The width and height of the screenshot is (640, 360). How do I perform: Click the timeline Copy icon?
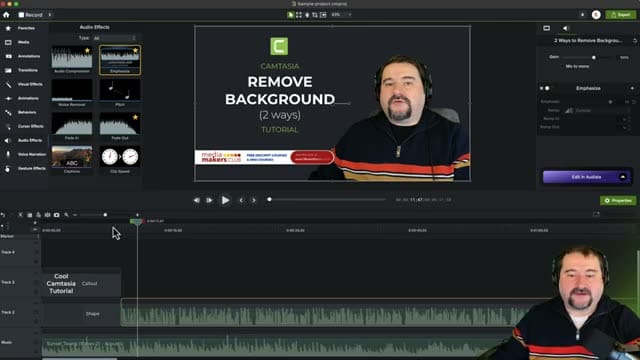click(x=29, y=215)
